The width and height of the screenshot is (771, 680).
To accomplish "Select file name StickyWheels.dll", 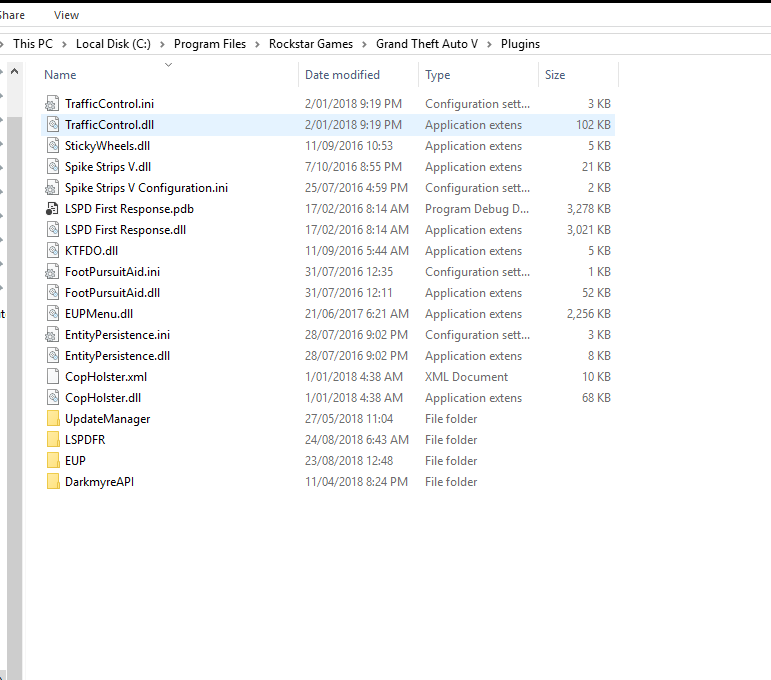I will point(107,146).
